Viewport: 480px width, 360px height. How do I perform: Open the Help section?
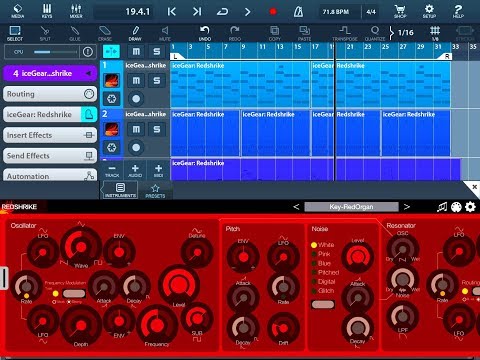(x=458, y=11)
